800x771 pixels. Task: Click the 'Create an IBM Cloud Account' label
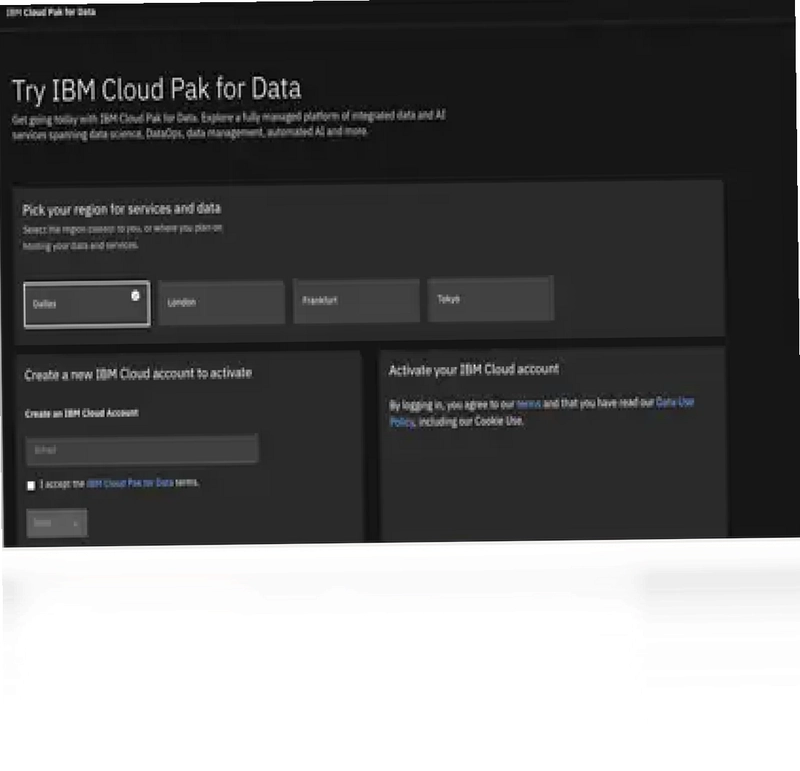(x=82, y=413)
